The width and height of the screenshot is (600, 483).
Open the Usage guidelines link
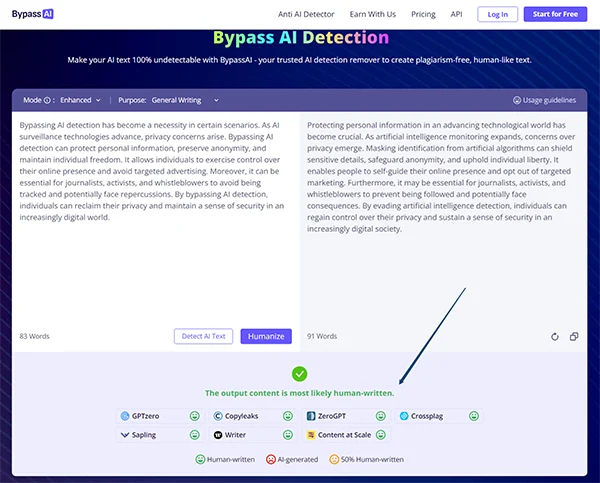[544, 100]
